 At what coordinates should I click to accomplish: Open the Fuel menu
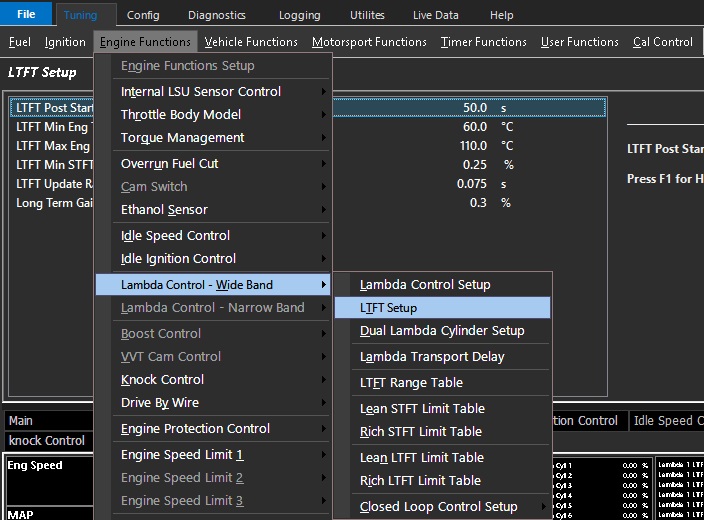click(x=20, y=42)
